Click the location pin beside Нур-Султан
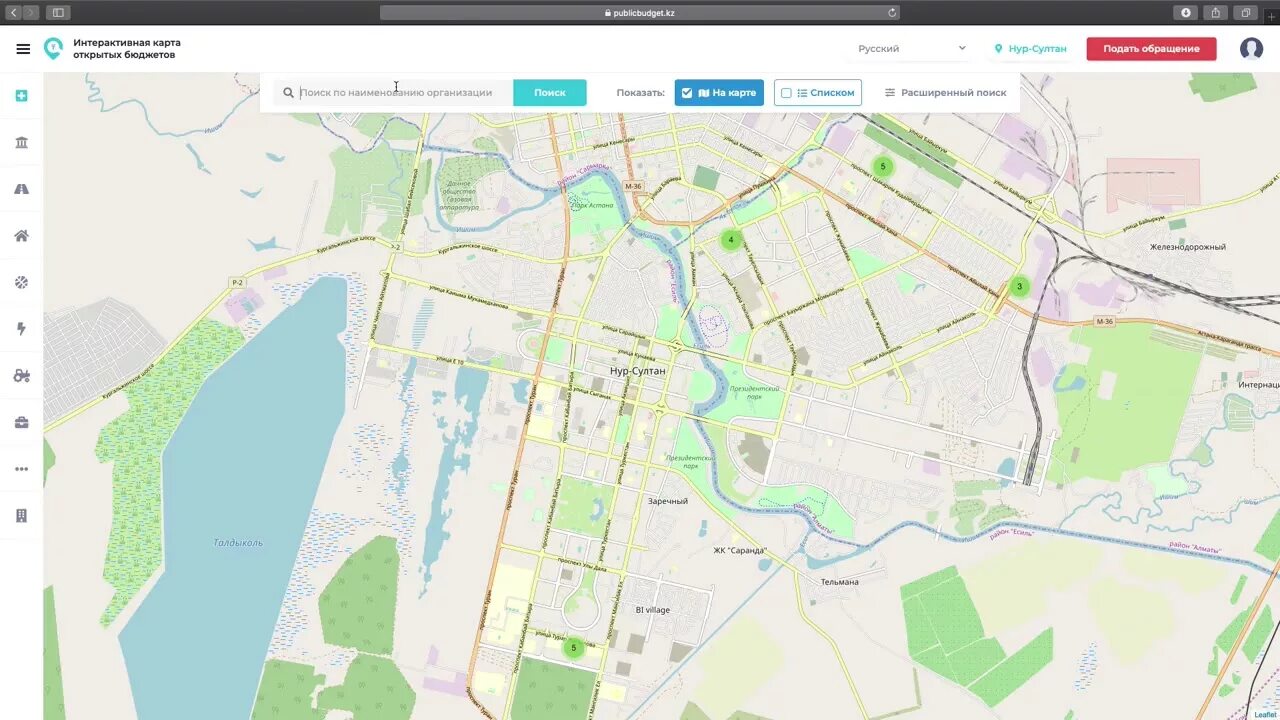This screenshot has height=720, width=1280. (x=998, y=49)
